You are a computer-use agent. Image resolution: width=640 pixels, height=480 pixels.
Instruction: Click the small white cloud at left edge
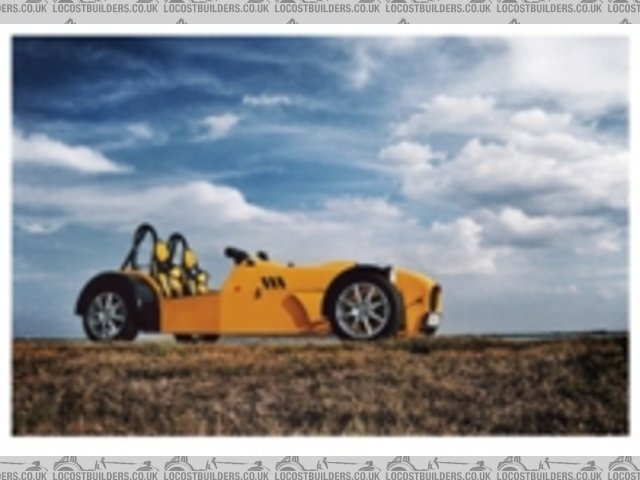[x=60, y=153]
